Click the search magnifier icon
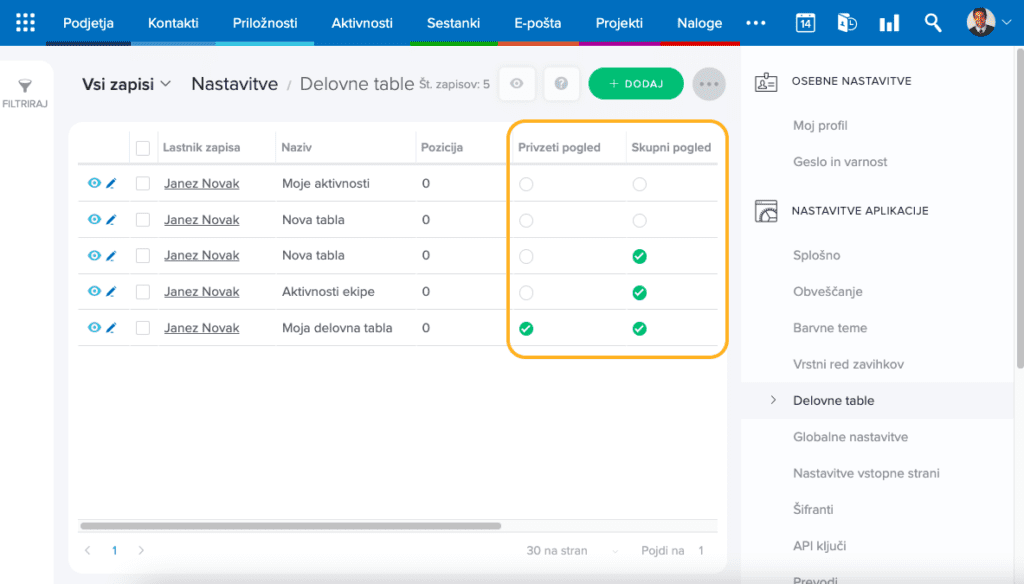Viewport: 1024px width, 584px height. pyautogui.click(x=933, y=23)
